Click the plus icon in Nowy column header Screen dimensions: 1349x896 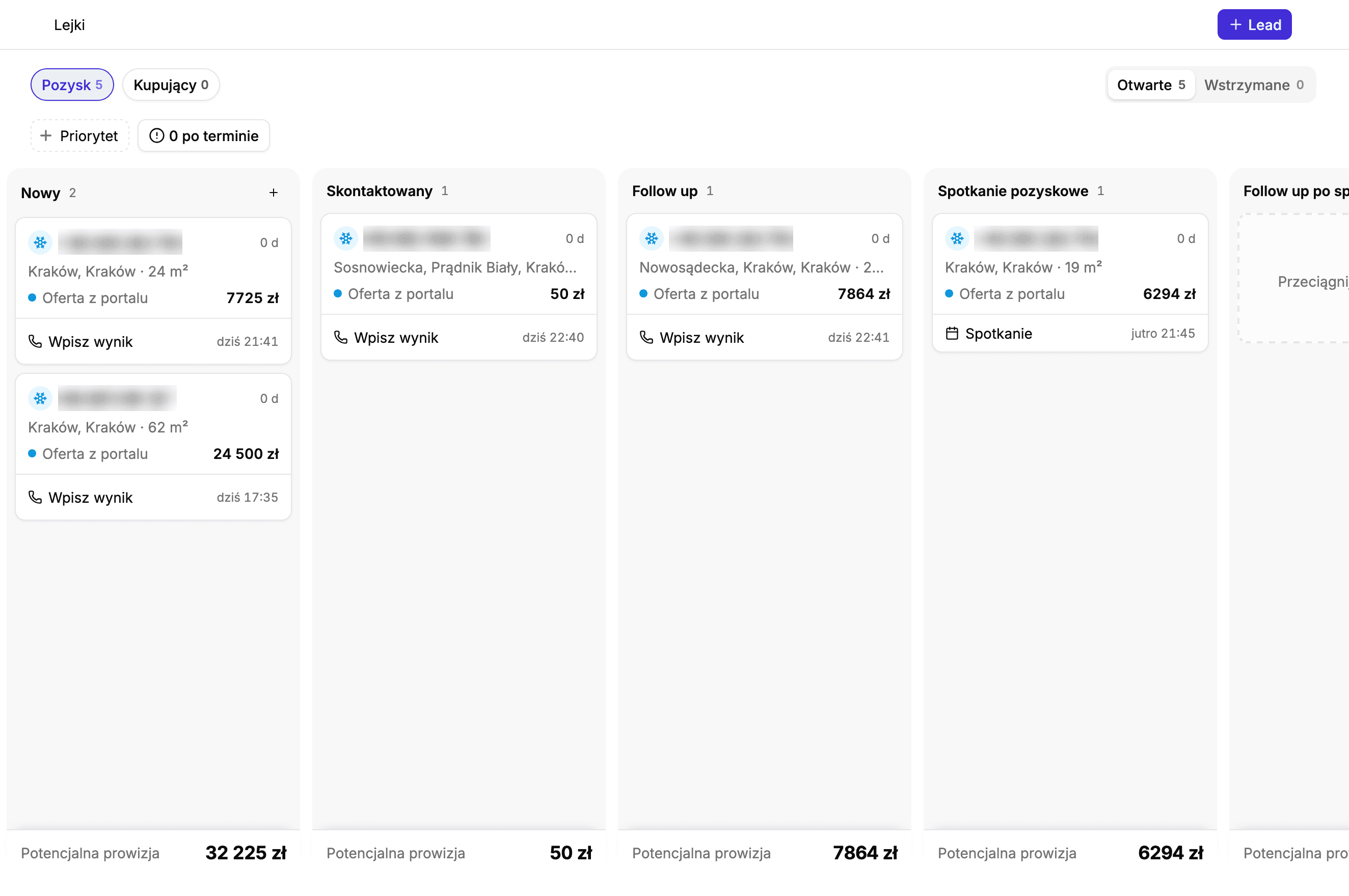click(273, 193)
